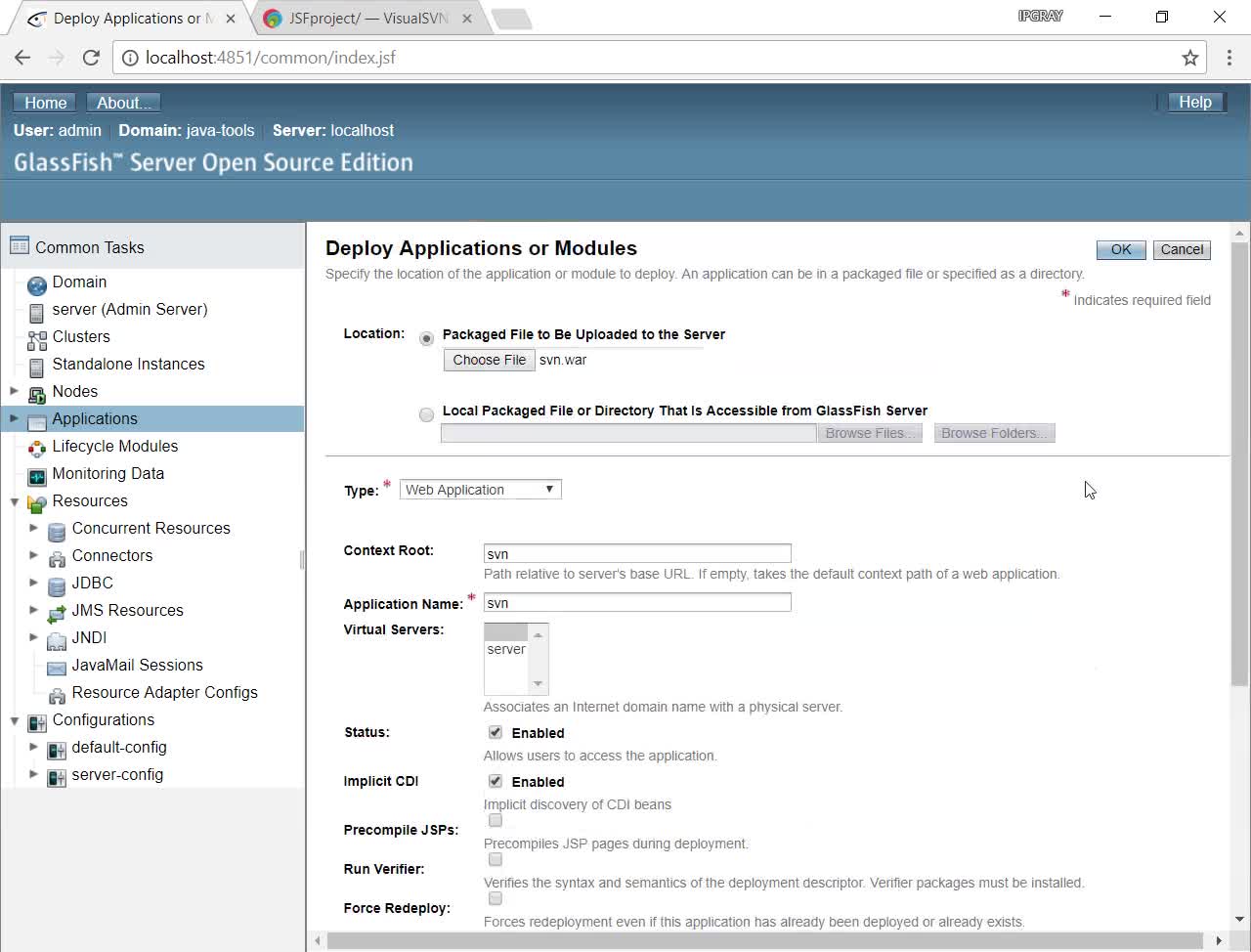The height and width of the screenshot is (952, 1251).
Task: Click the Monitoring Data icon
Action: pyautogui.click(x=37, y=477)
